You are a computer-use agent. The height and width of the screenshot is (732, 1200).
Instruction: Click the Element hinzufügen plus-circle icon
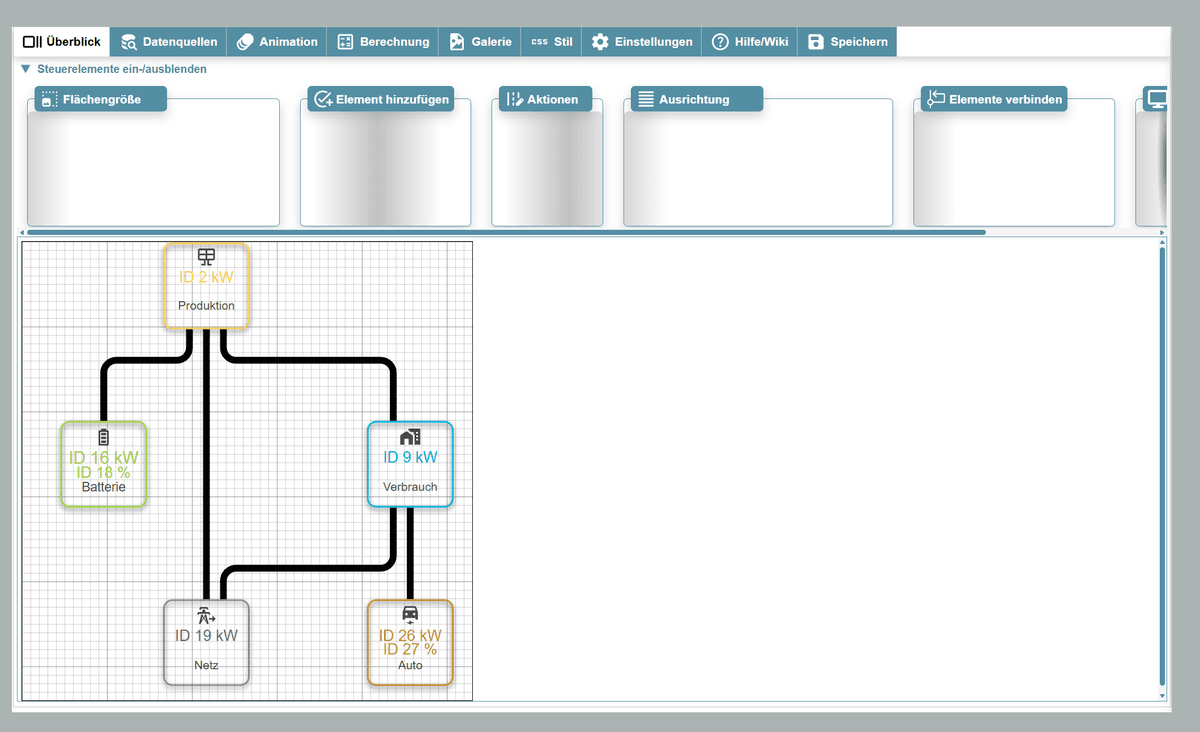[323, 99]
